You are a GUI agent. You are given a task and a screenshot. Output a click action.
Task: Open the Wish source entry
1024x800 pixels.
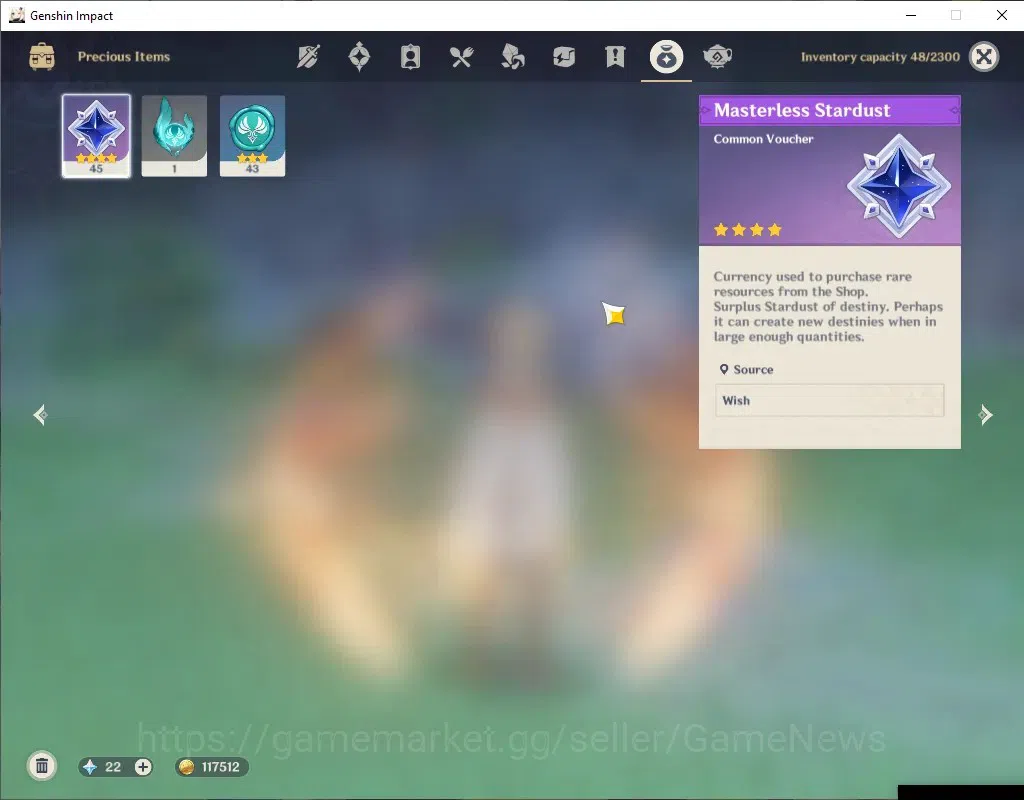829,400
